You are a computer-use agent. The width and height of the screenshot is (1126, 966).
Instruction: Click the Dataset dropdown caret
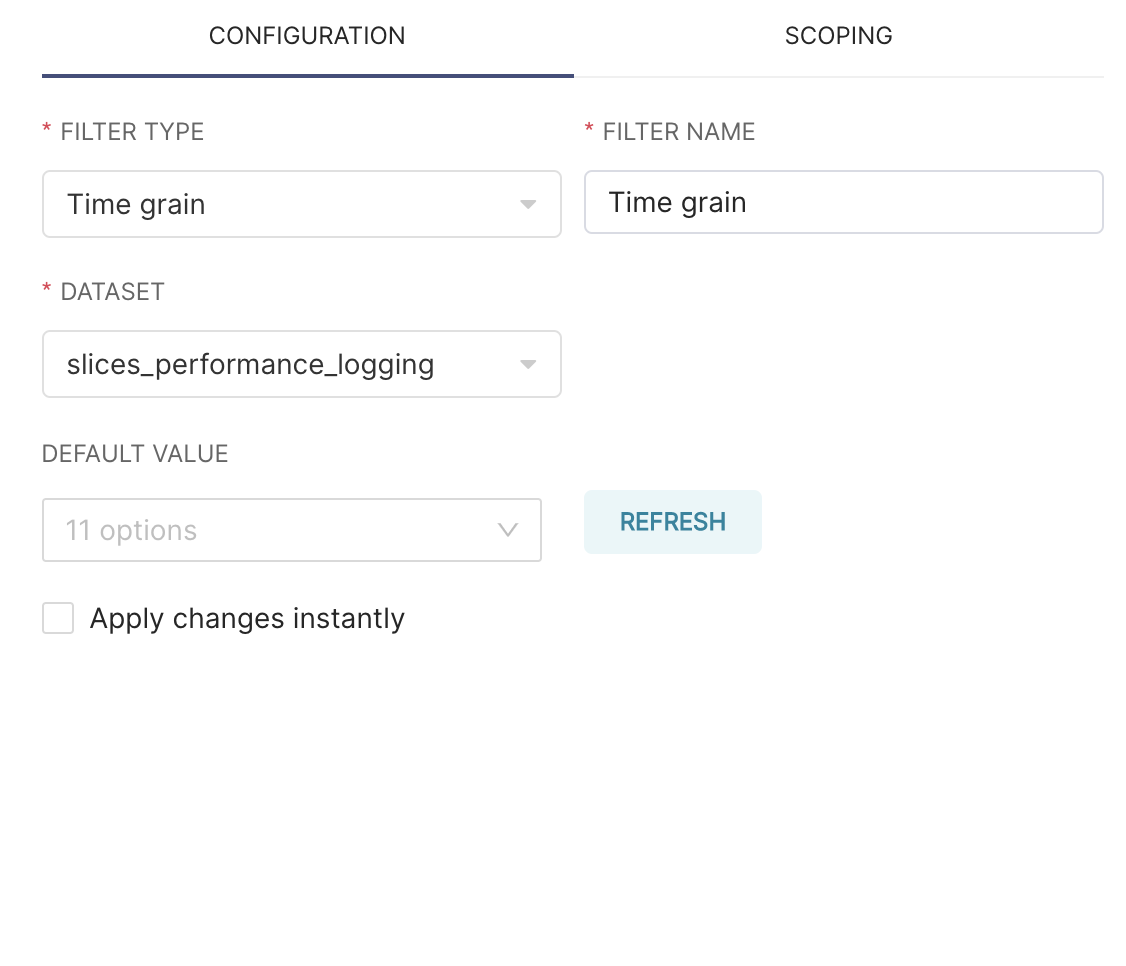tap(529, 364)
